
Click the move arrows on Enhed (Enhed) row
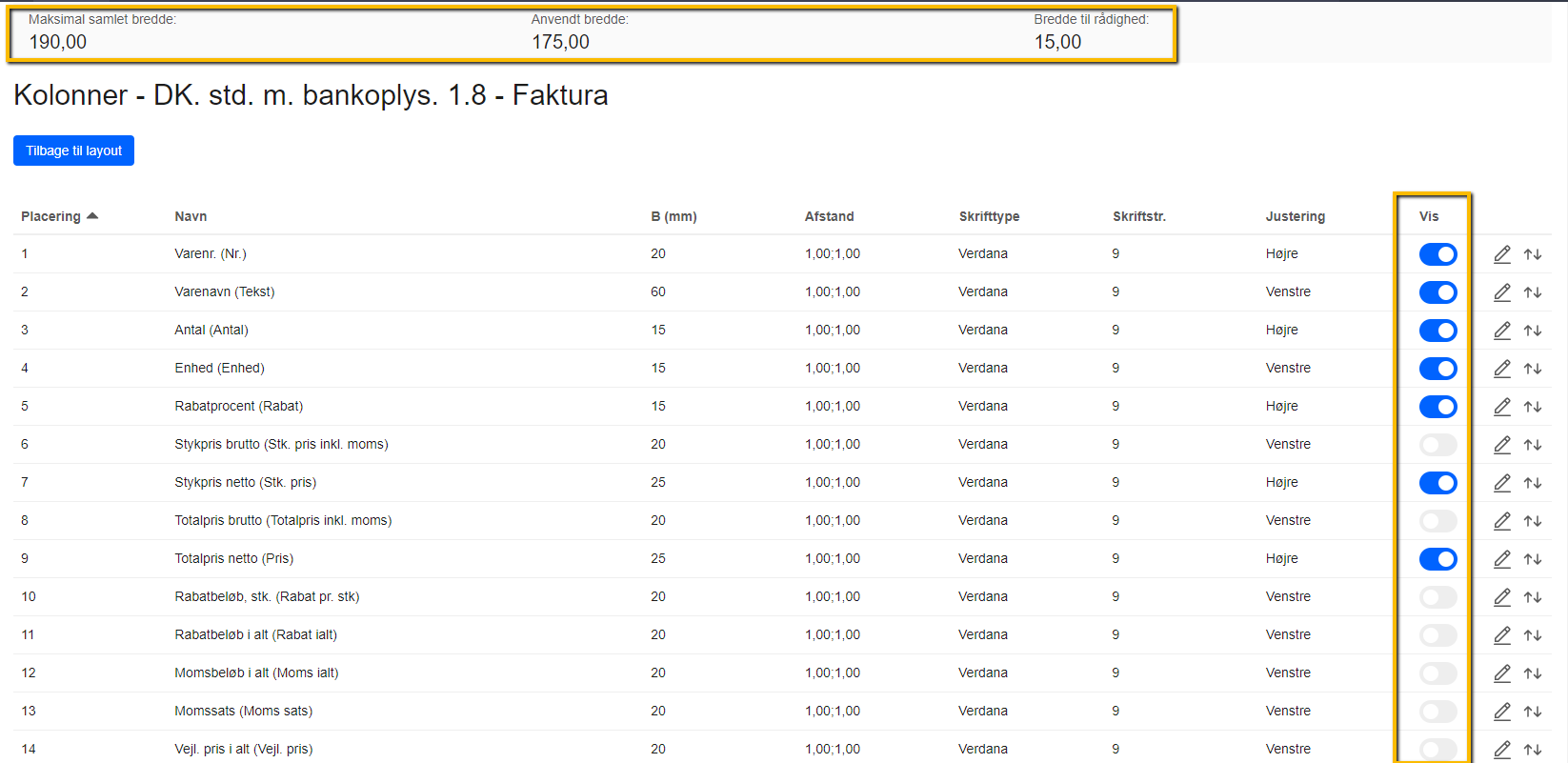(x=1532, y=369)
